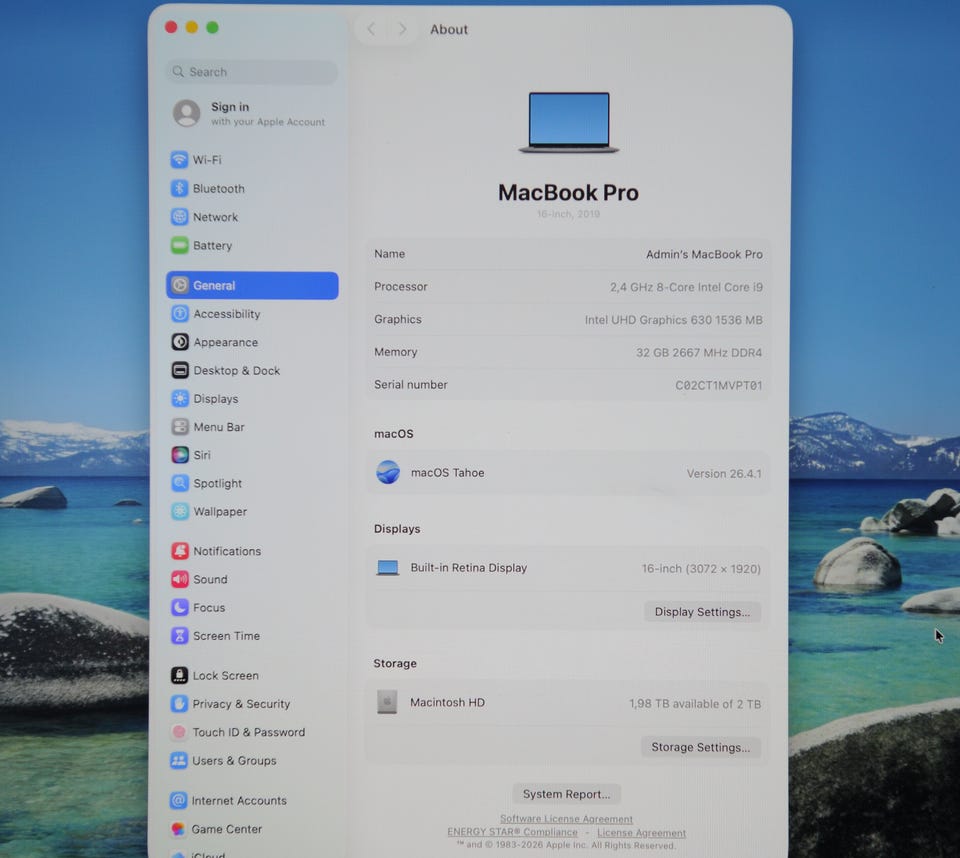Click the Bluetooth sidebar icon

pyautogui.click(x=179, y=189)
